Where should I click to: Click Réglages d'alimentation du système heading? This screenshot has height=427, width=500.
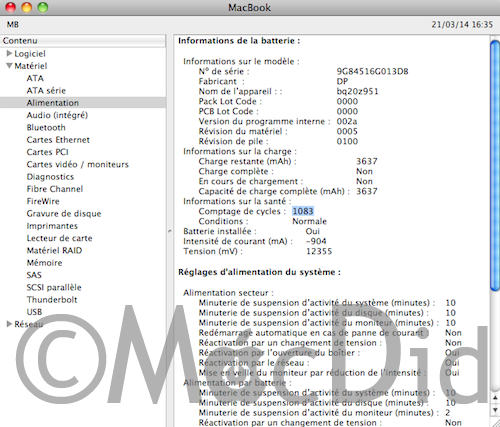pyautogui.click(x=259, y=272)
